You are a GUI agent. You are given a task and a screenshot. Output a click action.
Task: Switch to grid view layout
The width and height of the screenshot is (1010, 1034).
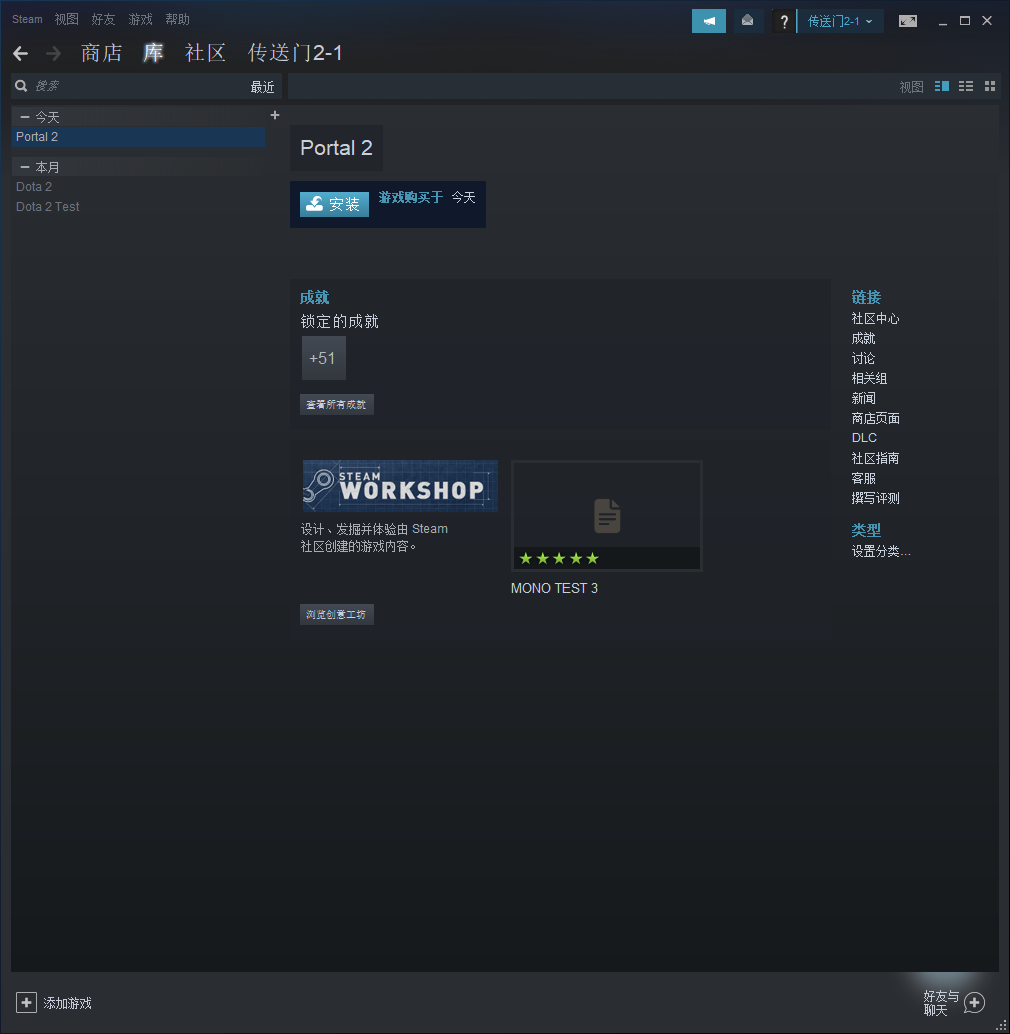pos(990,86)
